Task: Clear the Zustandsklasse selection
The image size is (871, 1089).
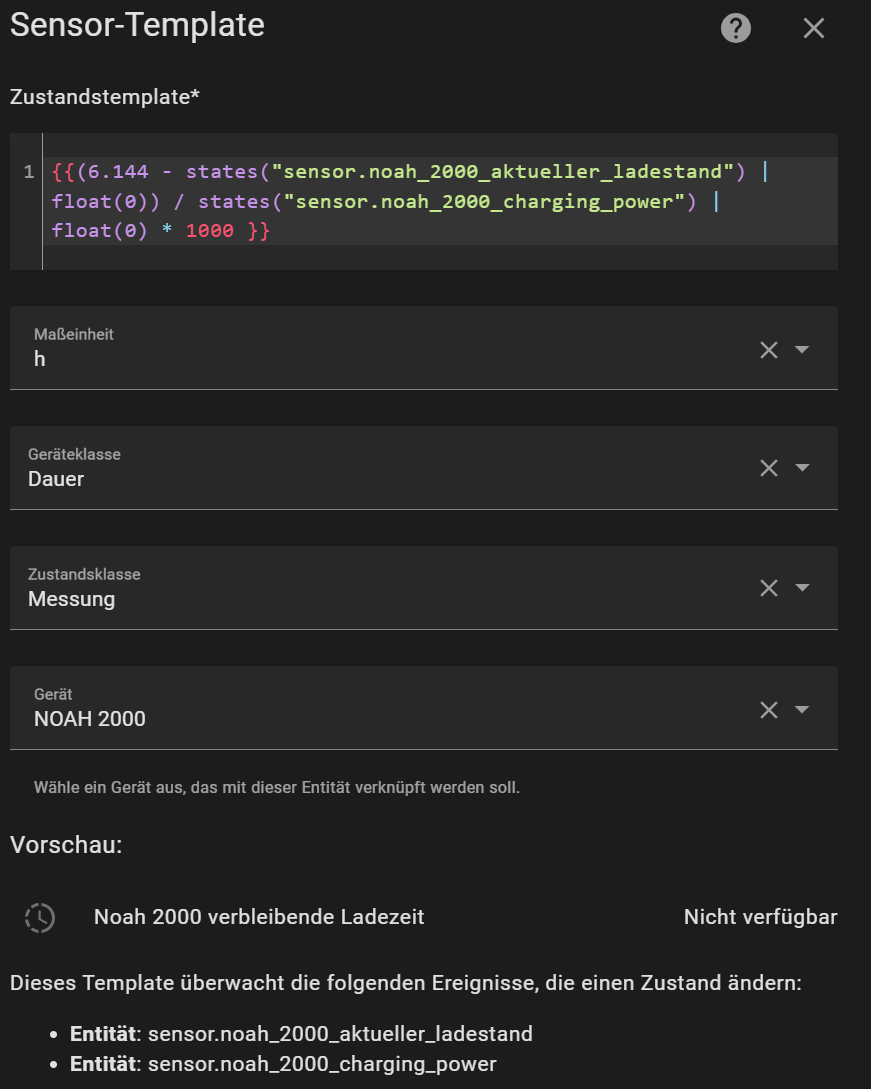Action: tap(769, 588)
